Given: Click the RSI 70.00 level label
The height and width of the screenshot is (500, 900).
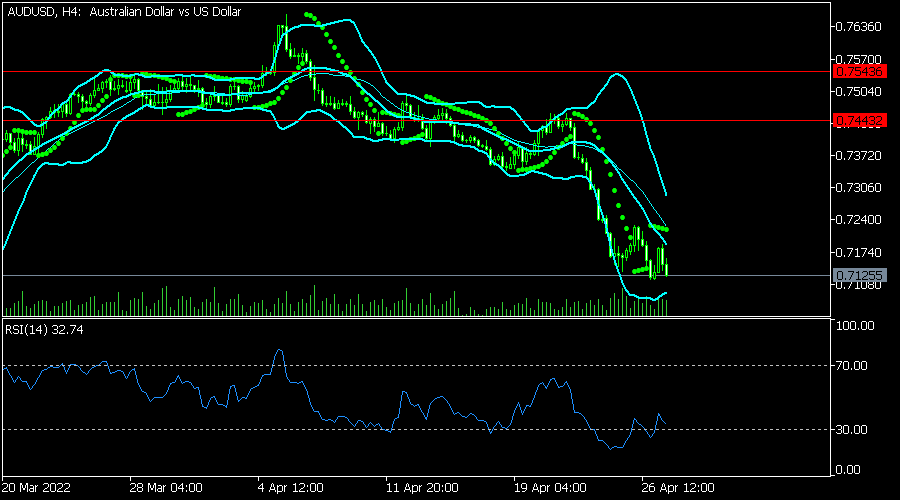Looking at the screenshot, I should pyautogui.click(x=852, y=366).
